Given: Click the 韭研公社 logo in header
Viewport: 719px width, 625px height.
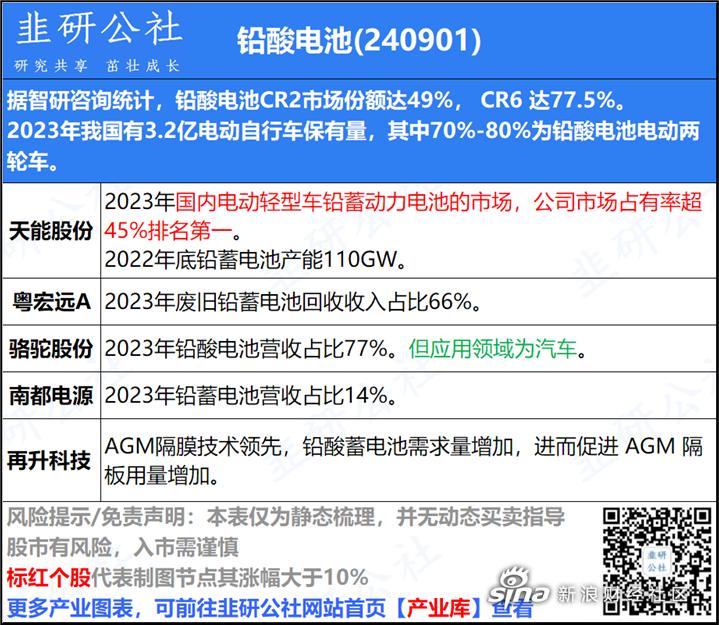Looking at the screenshot, I should (x=99, y=28).
